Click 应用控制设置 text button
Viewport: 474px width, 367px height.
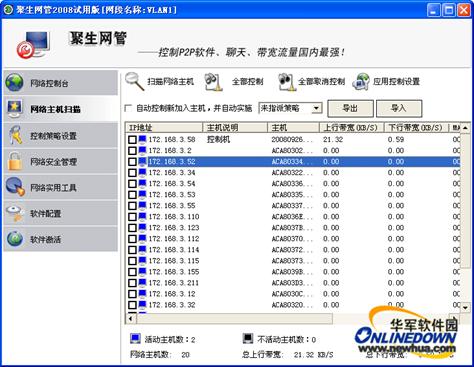click(x=396, y=81)
